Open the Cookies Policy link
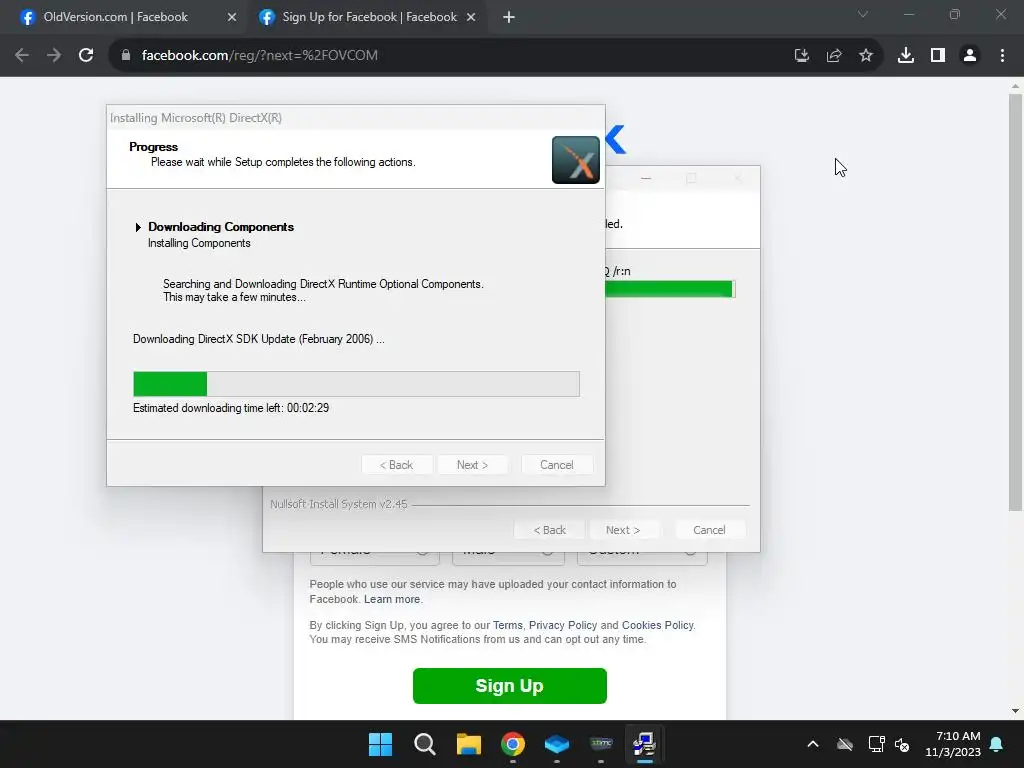Image resolution: width=1024 pixels, height=768 pixels. [658, 626]
